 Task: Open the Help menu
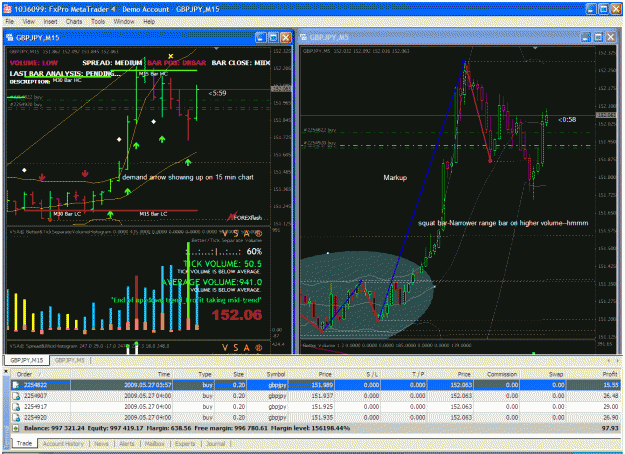pos(149,22)
